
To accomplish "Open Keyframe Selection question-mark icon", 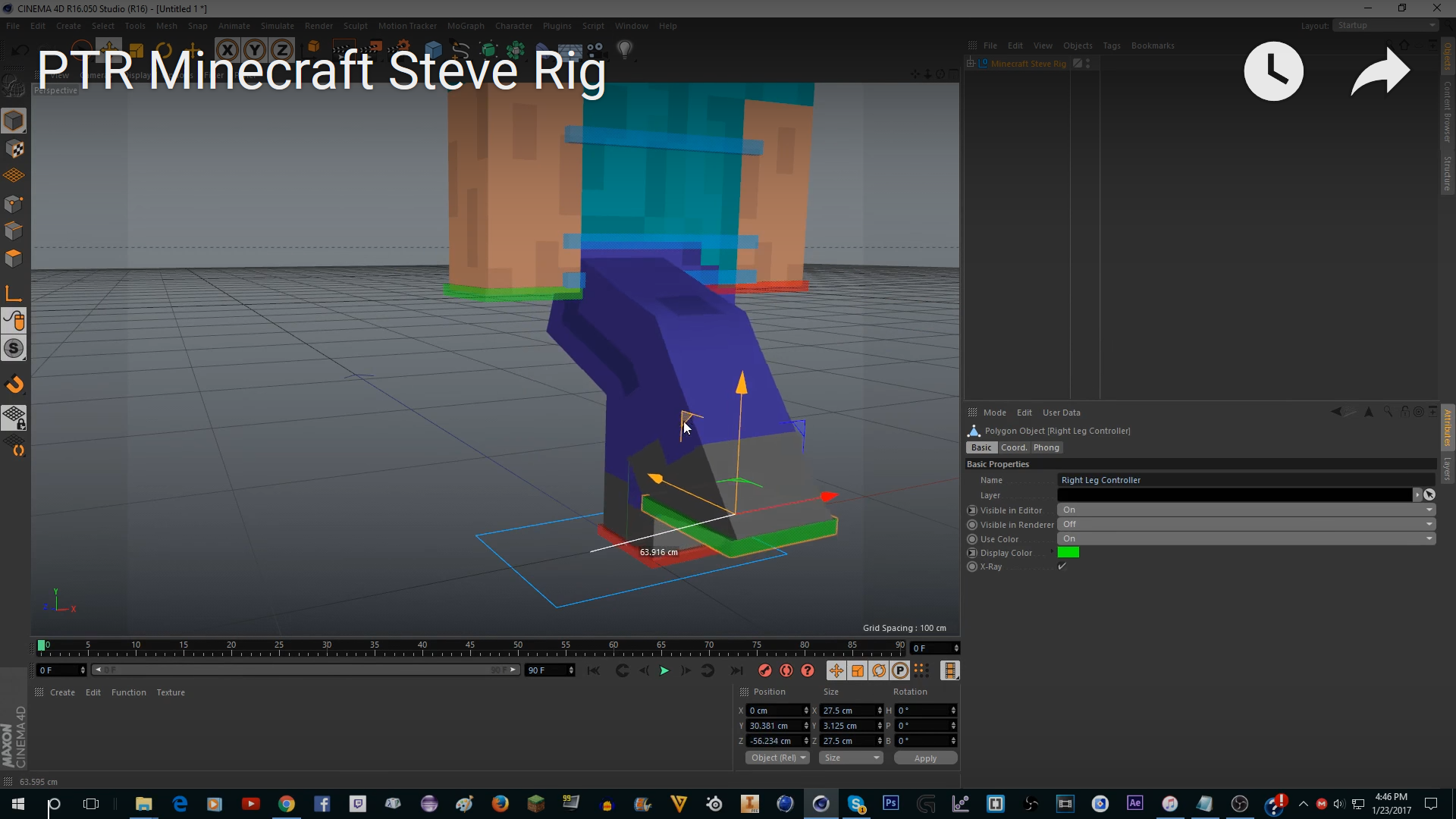I will click(x=808, y=670).
